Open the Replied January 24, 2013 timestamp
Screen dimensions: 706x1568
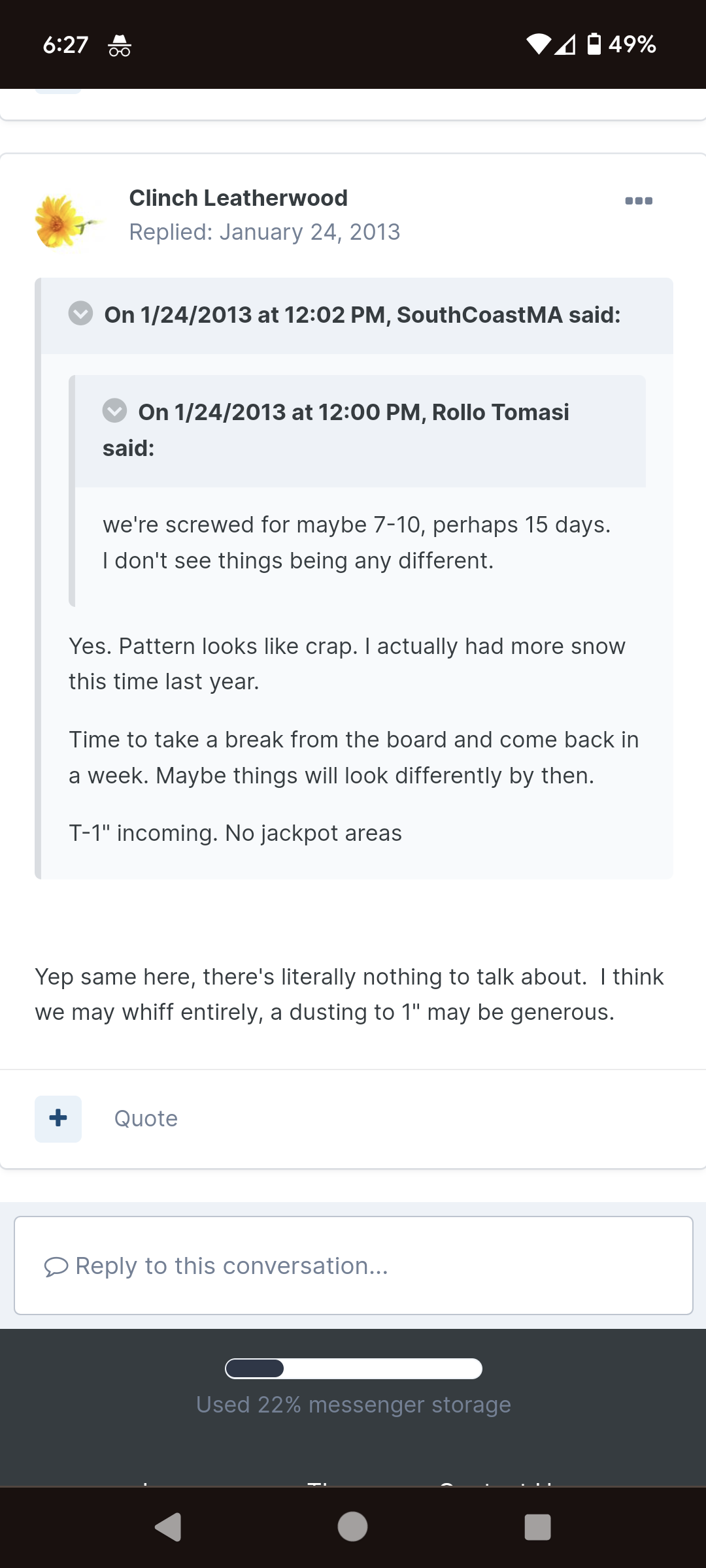[264, 232]
